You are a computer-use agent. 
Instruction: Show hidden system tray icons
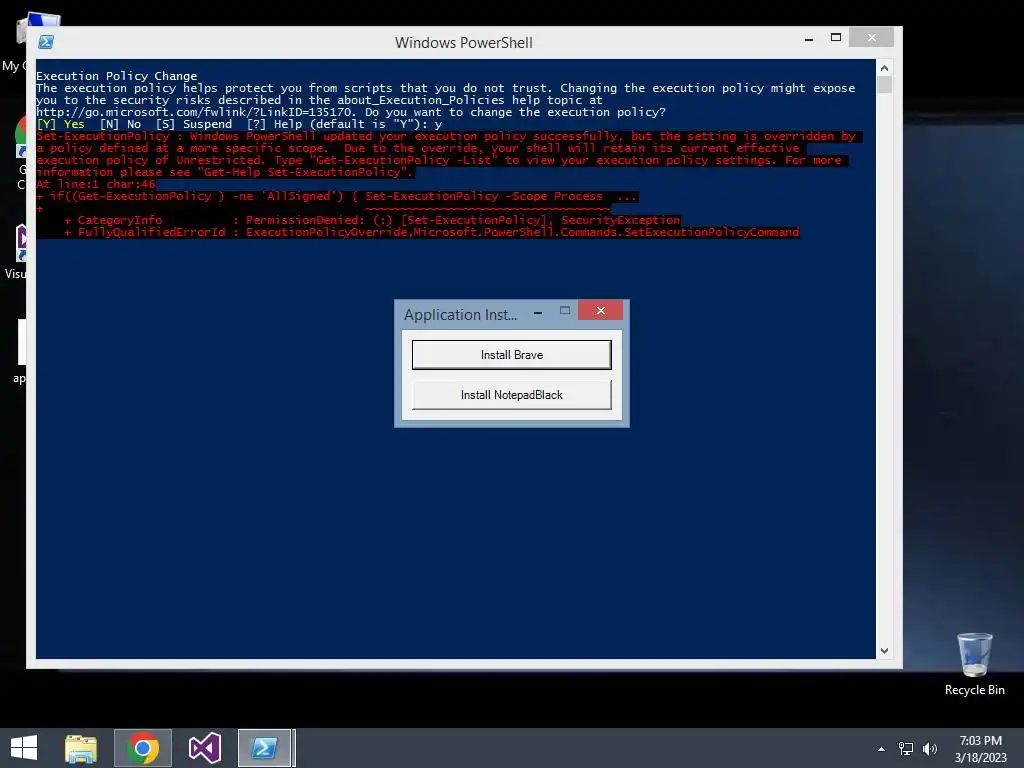click(882, 749)
